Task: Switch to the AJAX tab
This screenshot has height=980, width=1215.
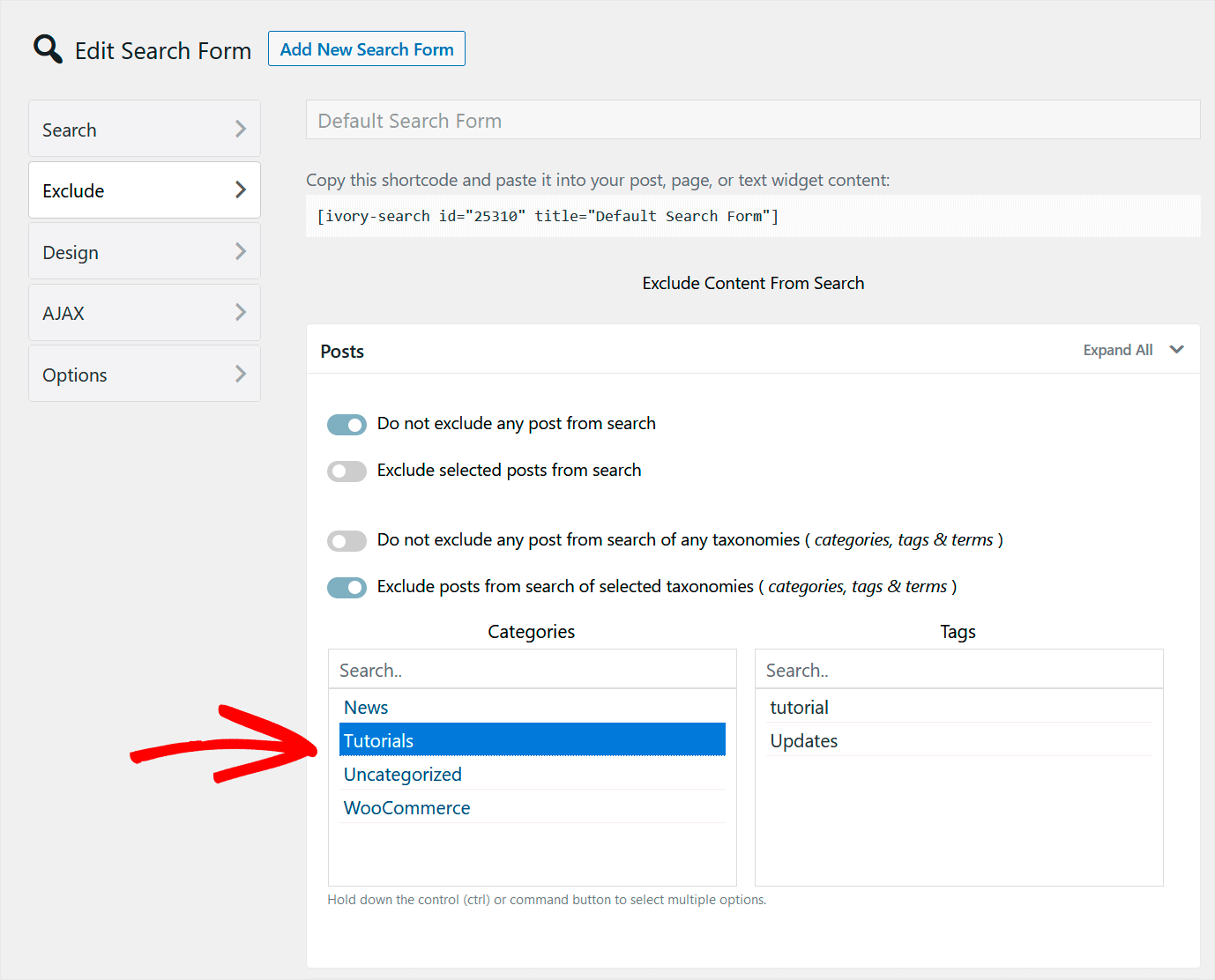Action: click(x=145, y=313)
